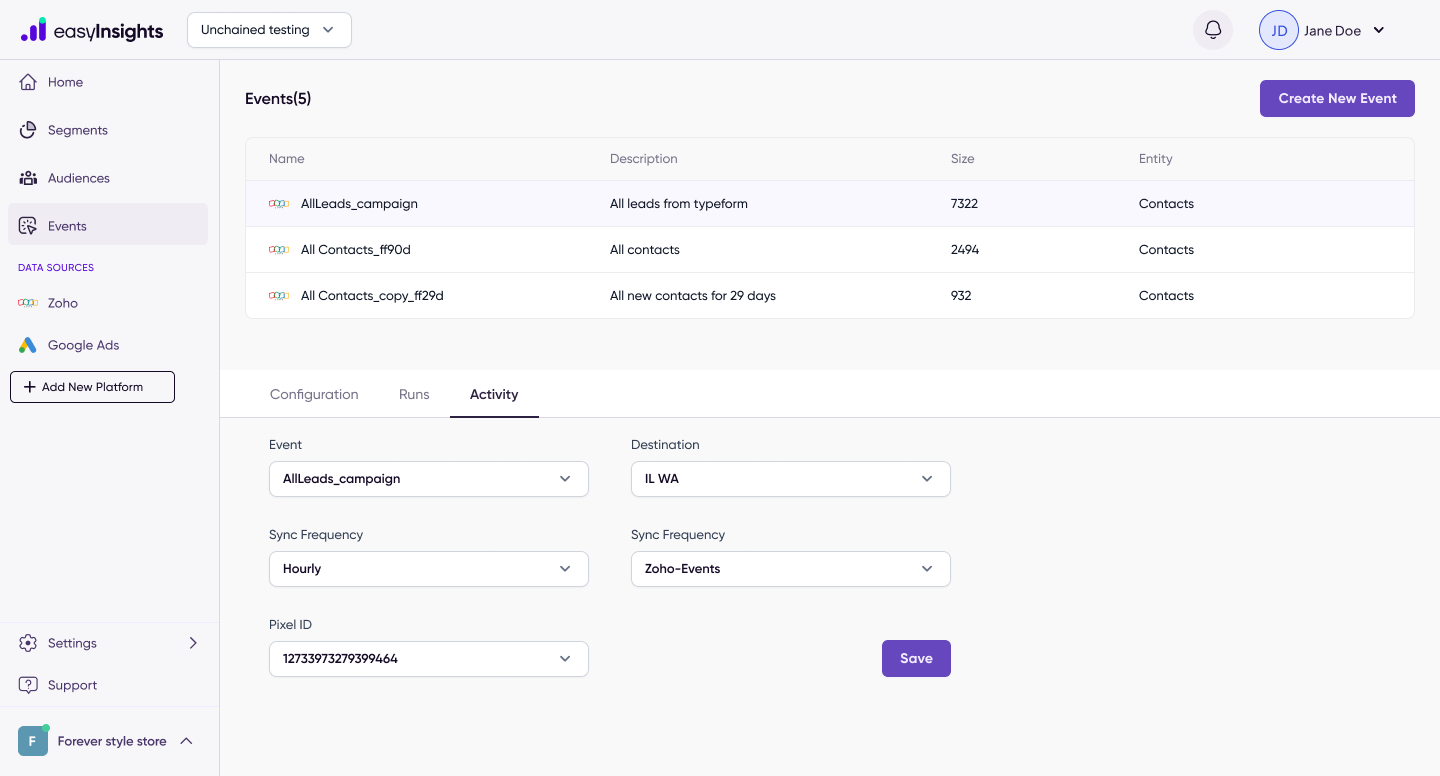The image size is (1440, 776).
Task: Open Support via its help icon
Action: [x=28, y=685]
